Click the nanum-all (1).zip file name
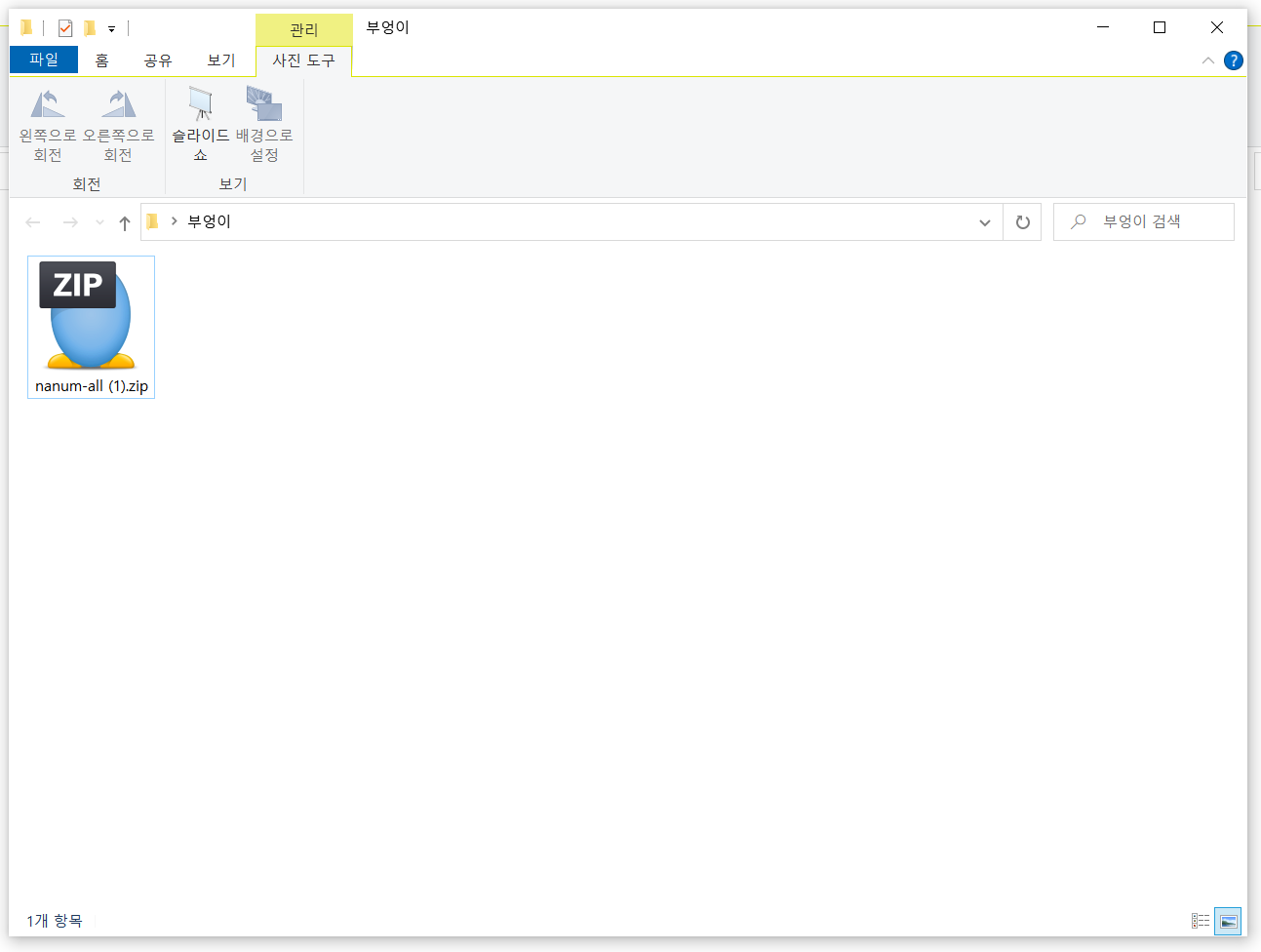This screenshot has width=1261, height=952. pyautogui.click(x=92, y=386)
